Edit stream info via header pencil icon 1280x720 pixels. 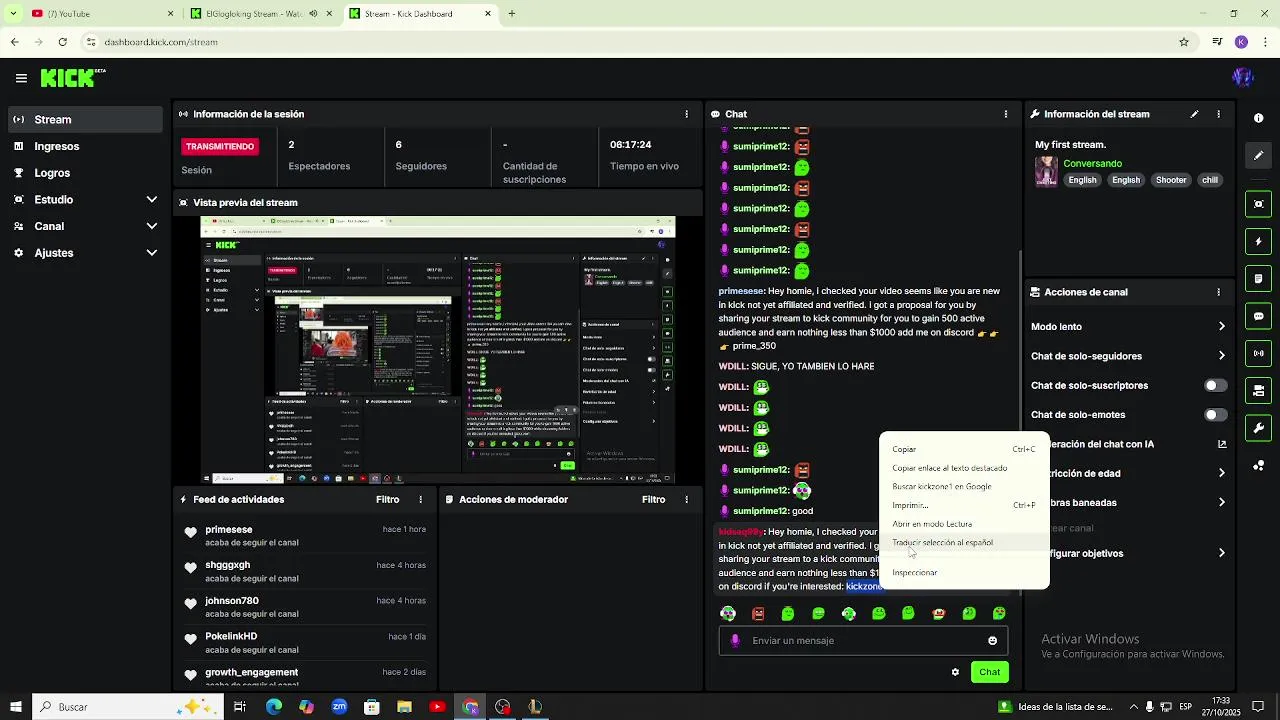click(1194, 114)
